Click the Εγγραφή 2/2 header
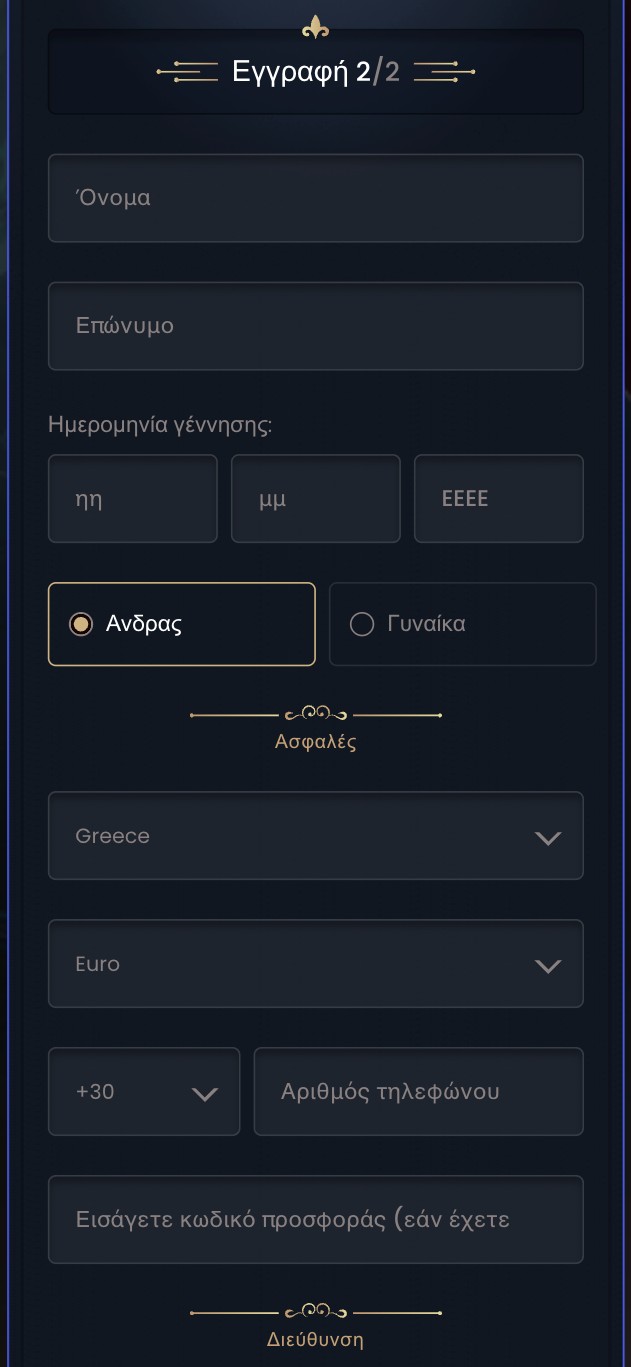The height and width of the screenshot is (1367, 631). coord(316,72)
